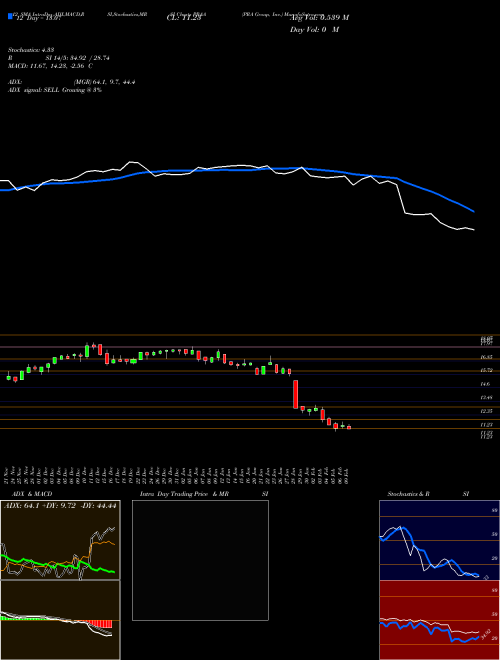Click the 'MACD: 11.67, 14.23, -2.56 C' line
Image resolution: width=500 pixels, height=660 pixels.
51,66
